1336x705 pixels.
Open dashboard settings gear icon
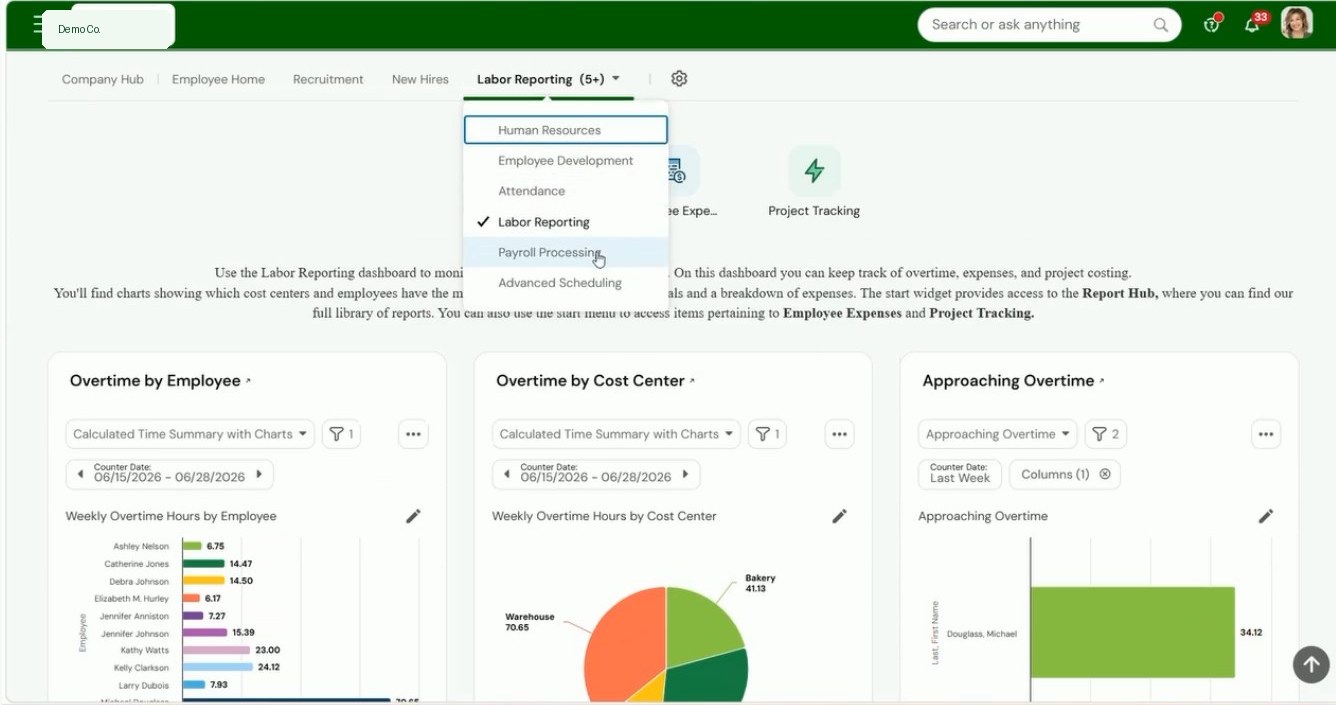(679, 79)
